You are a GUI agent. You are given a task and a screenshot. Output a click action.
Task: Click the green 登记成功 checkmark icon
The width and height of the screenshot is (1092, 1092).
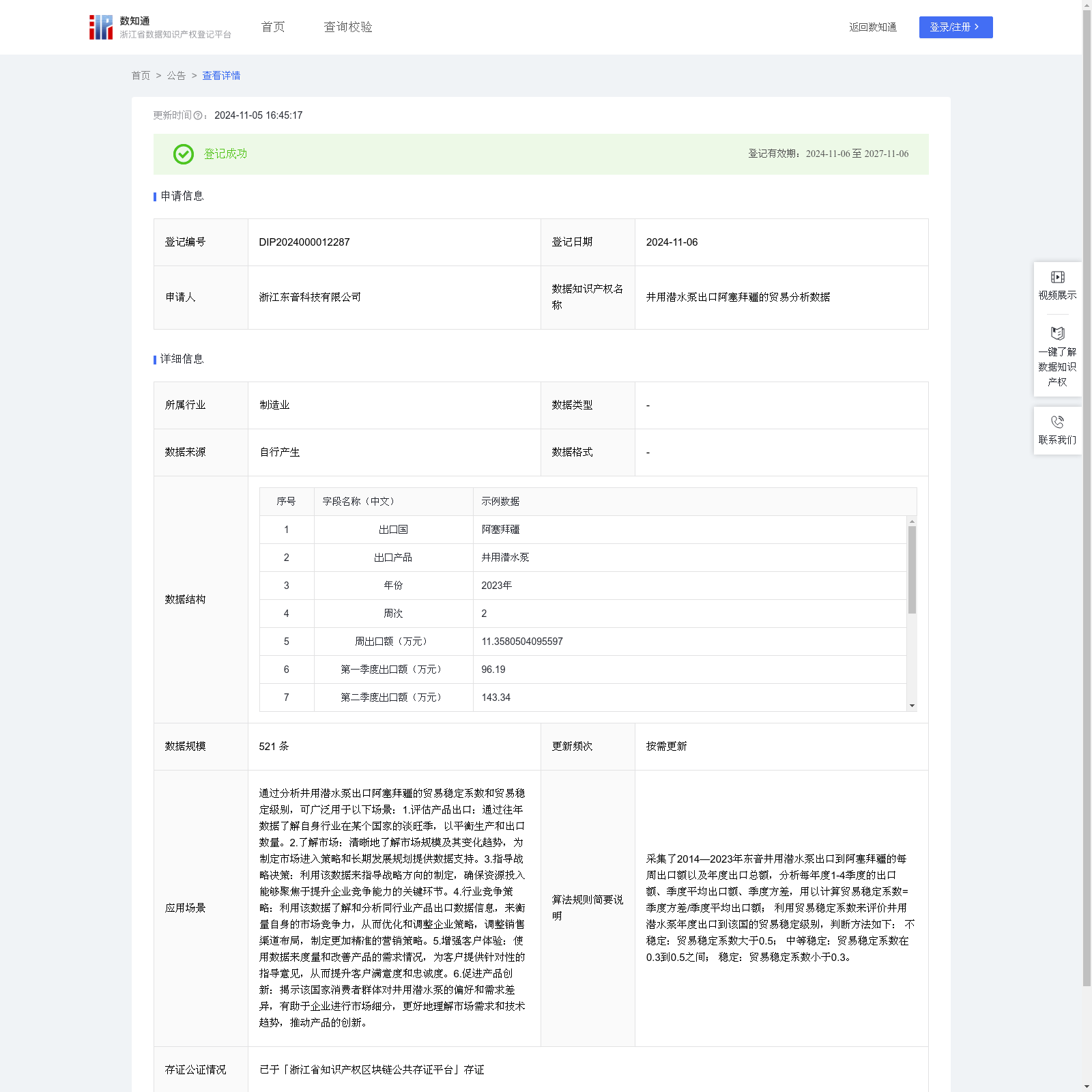(x=183, y=154)
